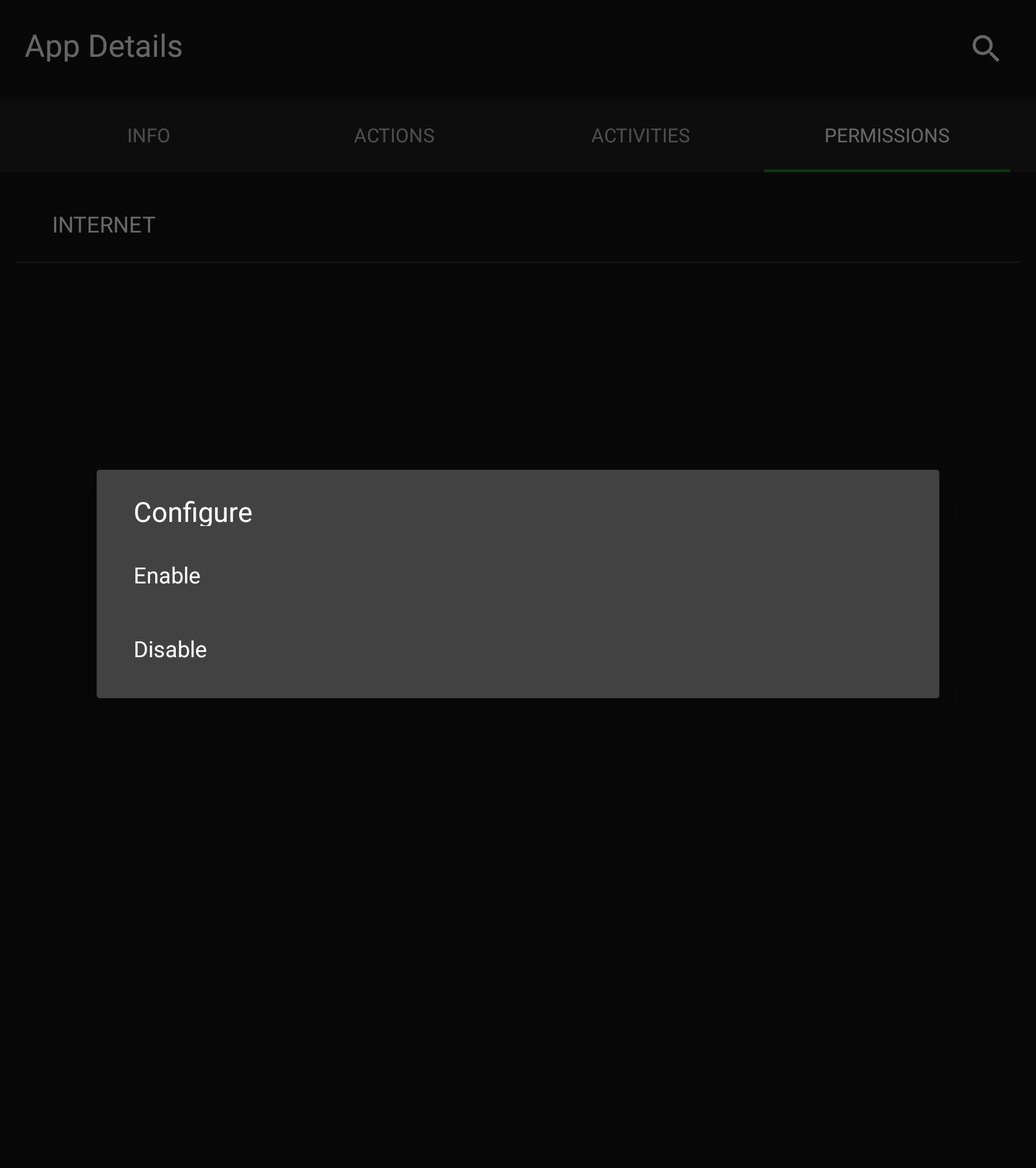Screen dimensions: 1036x1168
Task: Click the App Details header title
Action: pyautogui.click(x=104, y=46)
